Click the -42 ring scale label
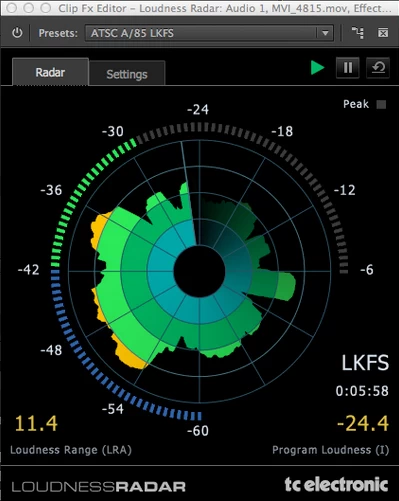The image size is (399, 501). [28, 269]
